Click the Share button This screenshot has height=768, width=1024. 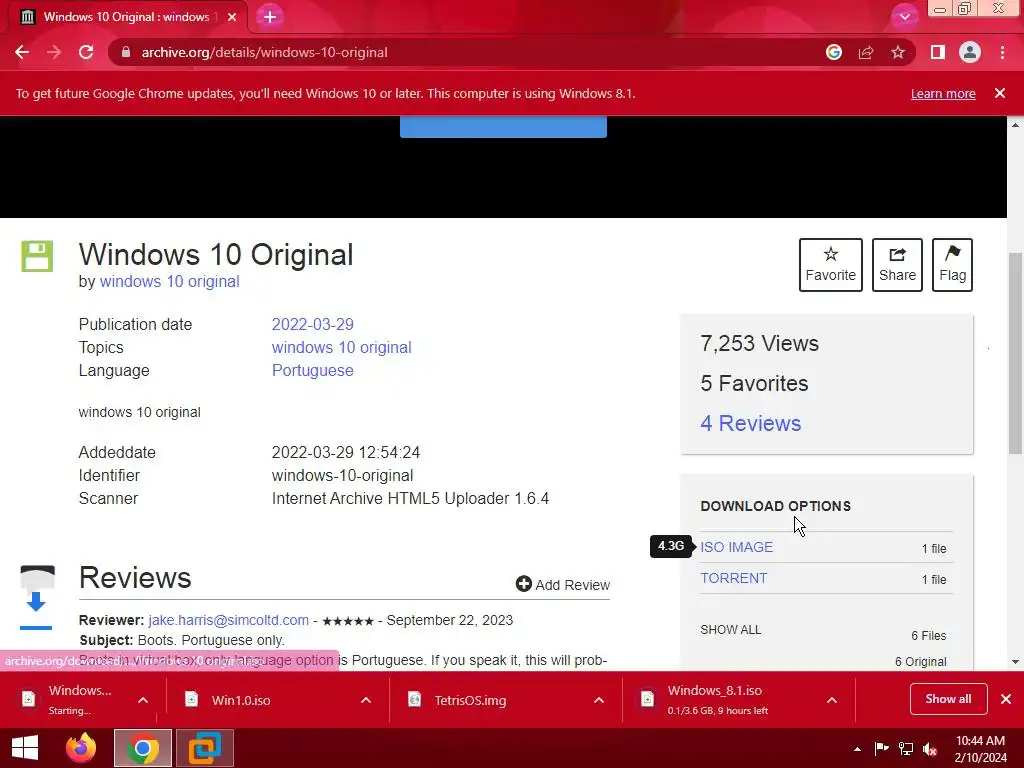point(897,264)
